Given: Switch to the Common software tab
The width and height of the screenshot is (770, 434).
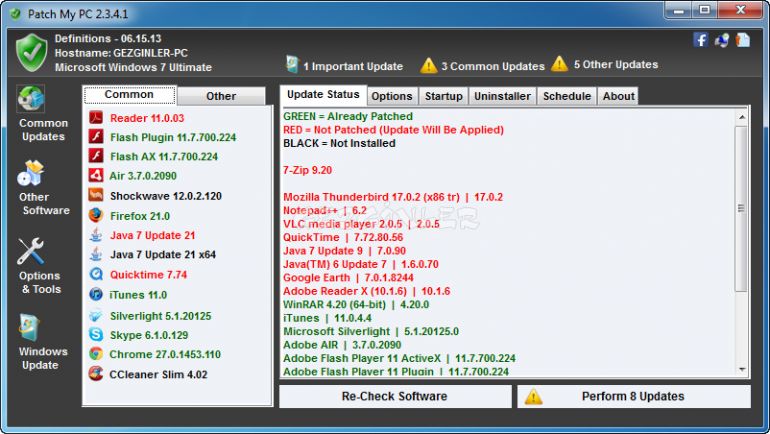Looking at the screenshot, I should tap(129, 95).
